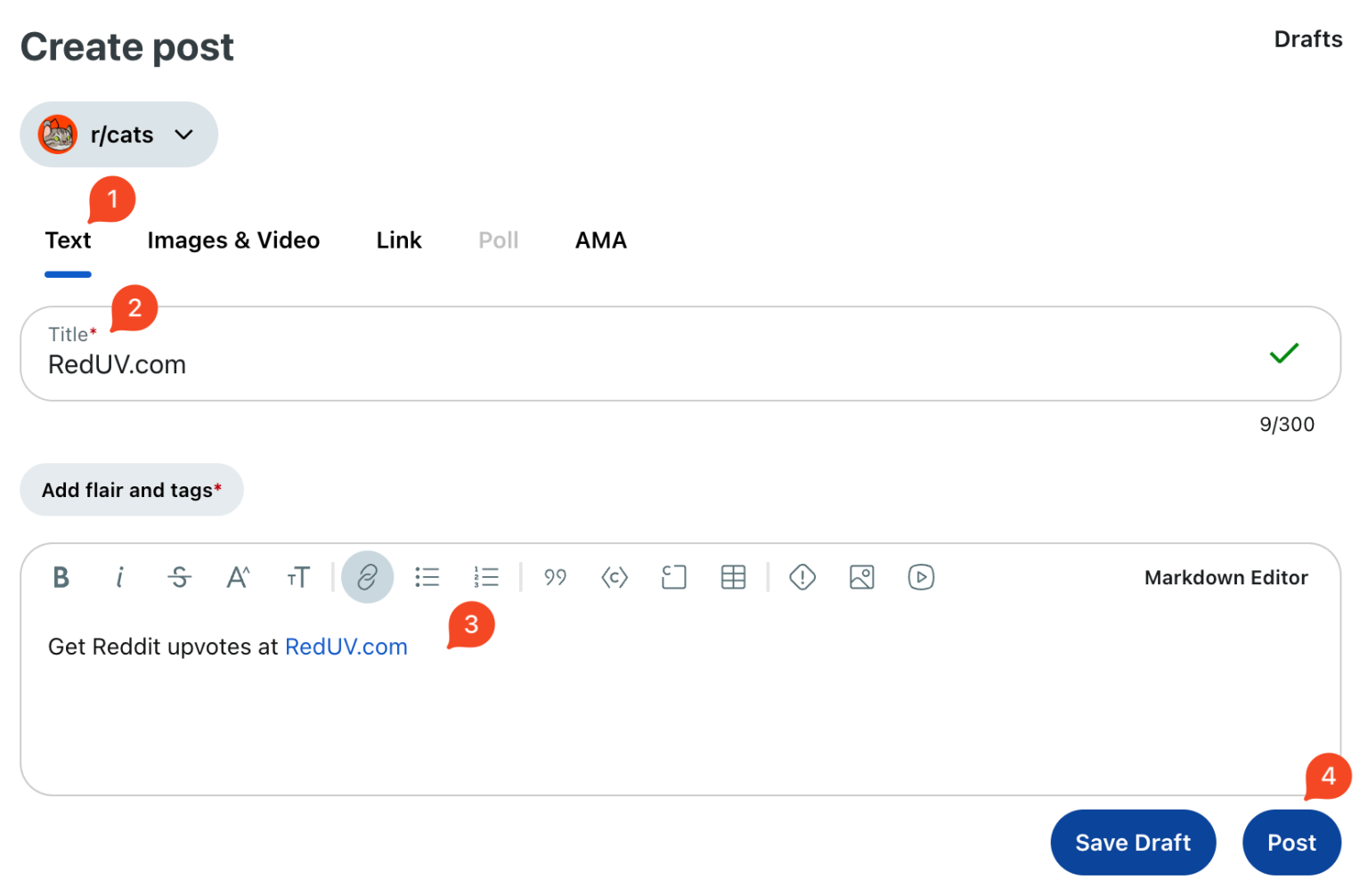Viewport: 1368px width, 896px height.
Task: Toggle bold formatting in the editor
Action: pos(61,577)
